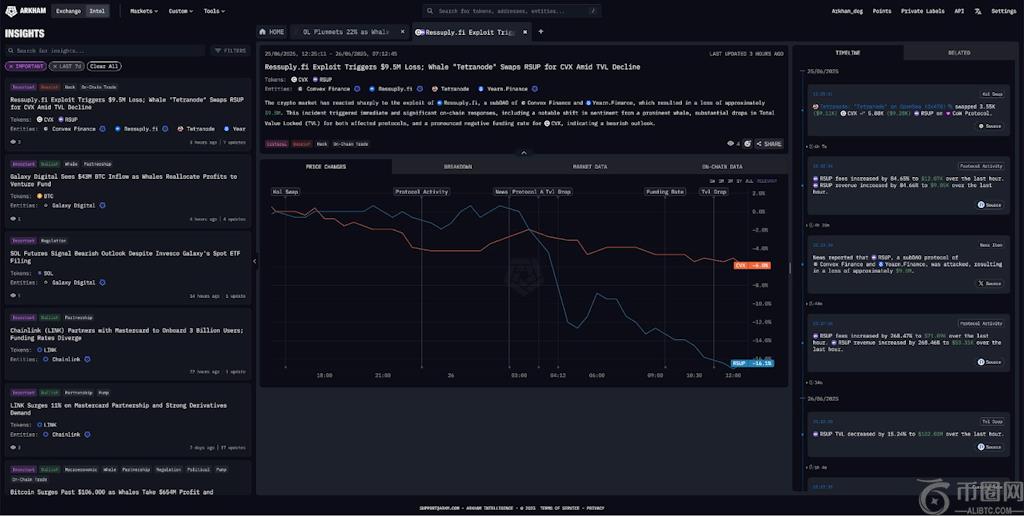1024x516 pixels.
Task: Switch to Exchange mode toggle
Action: click(x=68, y=11)
